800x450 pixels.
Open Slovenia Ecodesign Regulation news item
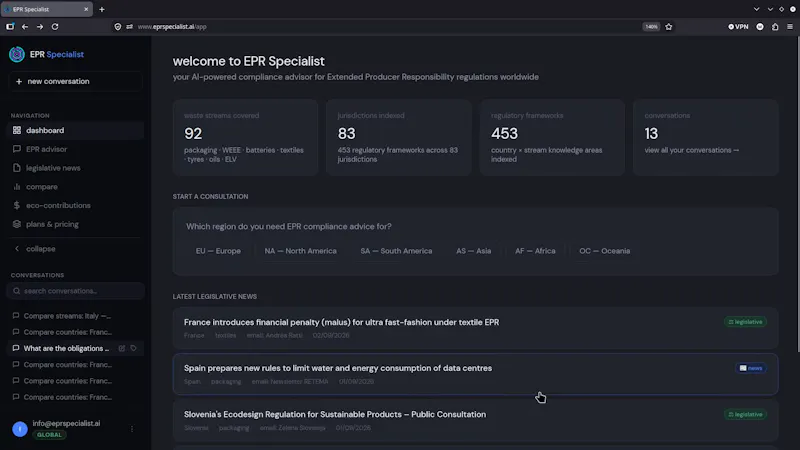(x=476, y=420)
